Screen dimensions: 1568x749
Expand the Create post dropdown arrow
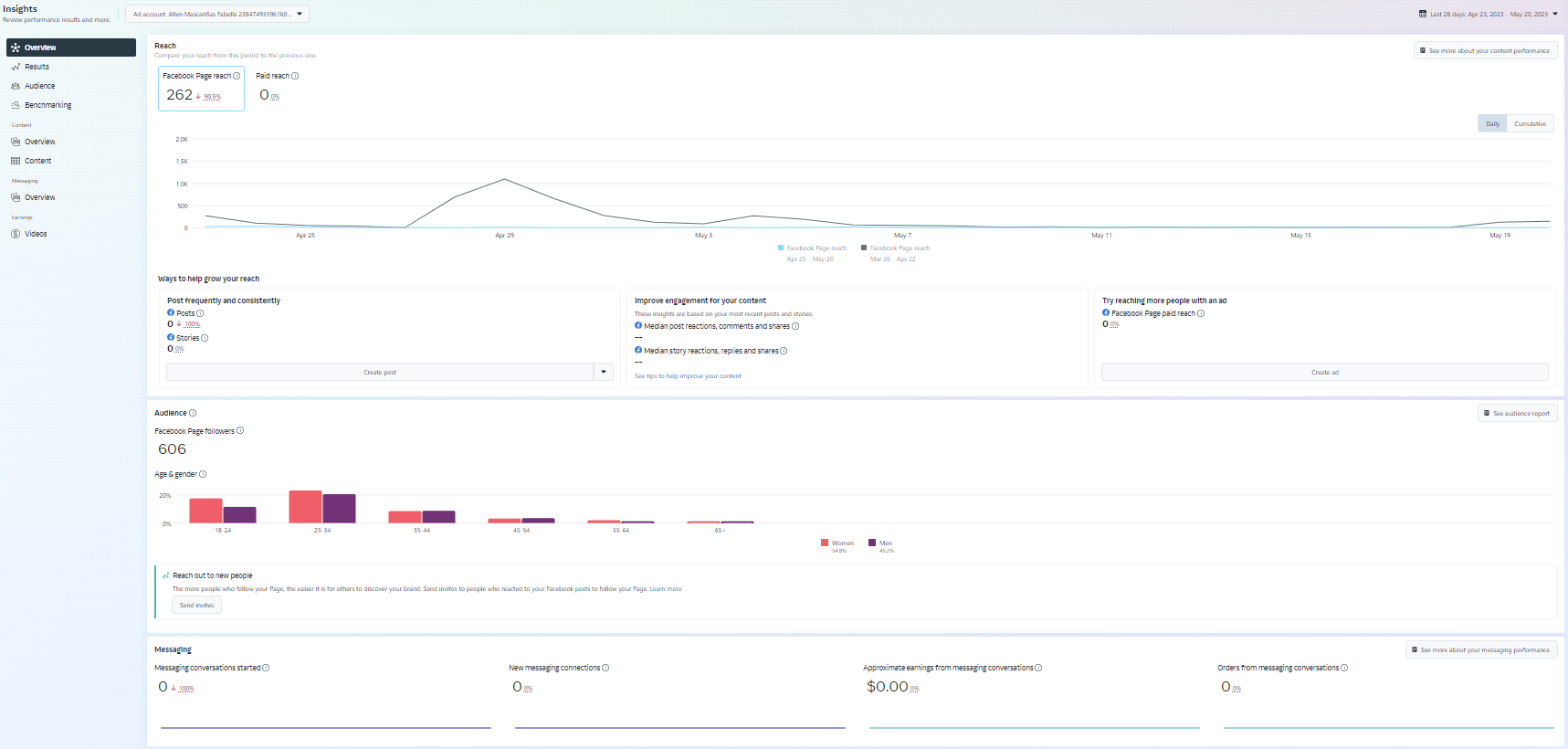[604, 372]
